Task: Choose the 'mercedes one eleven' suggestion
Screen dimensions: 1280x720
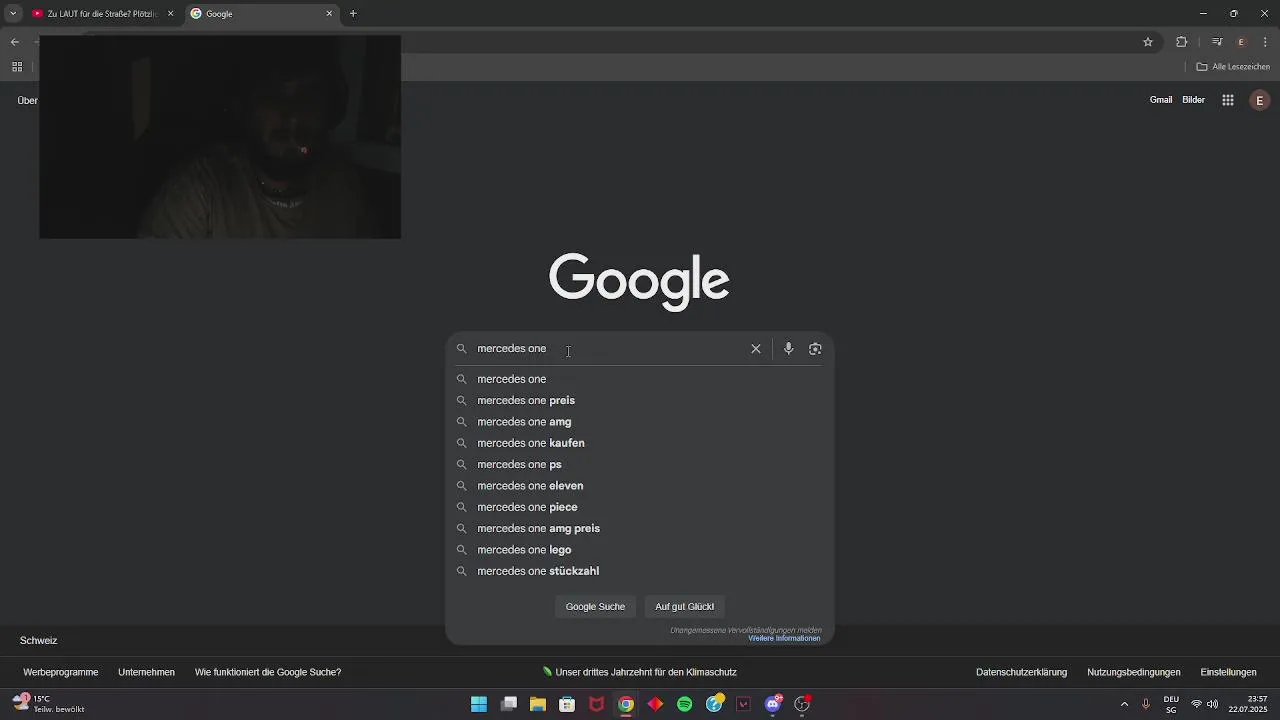Action: point(639,486)
